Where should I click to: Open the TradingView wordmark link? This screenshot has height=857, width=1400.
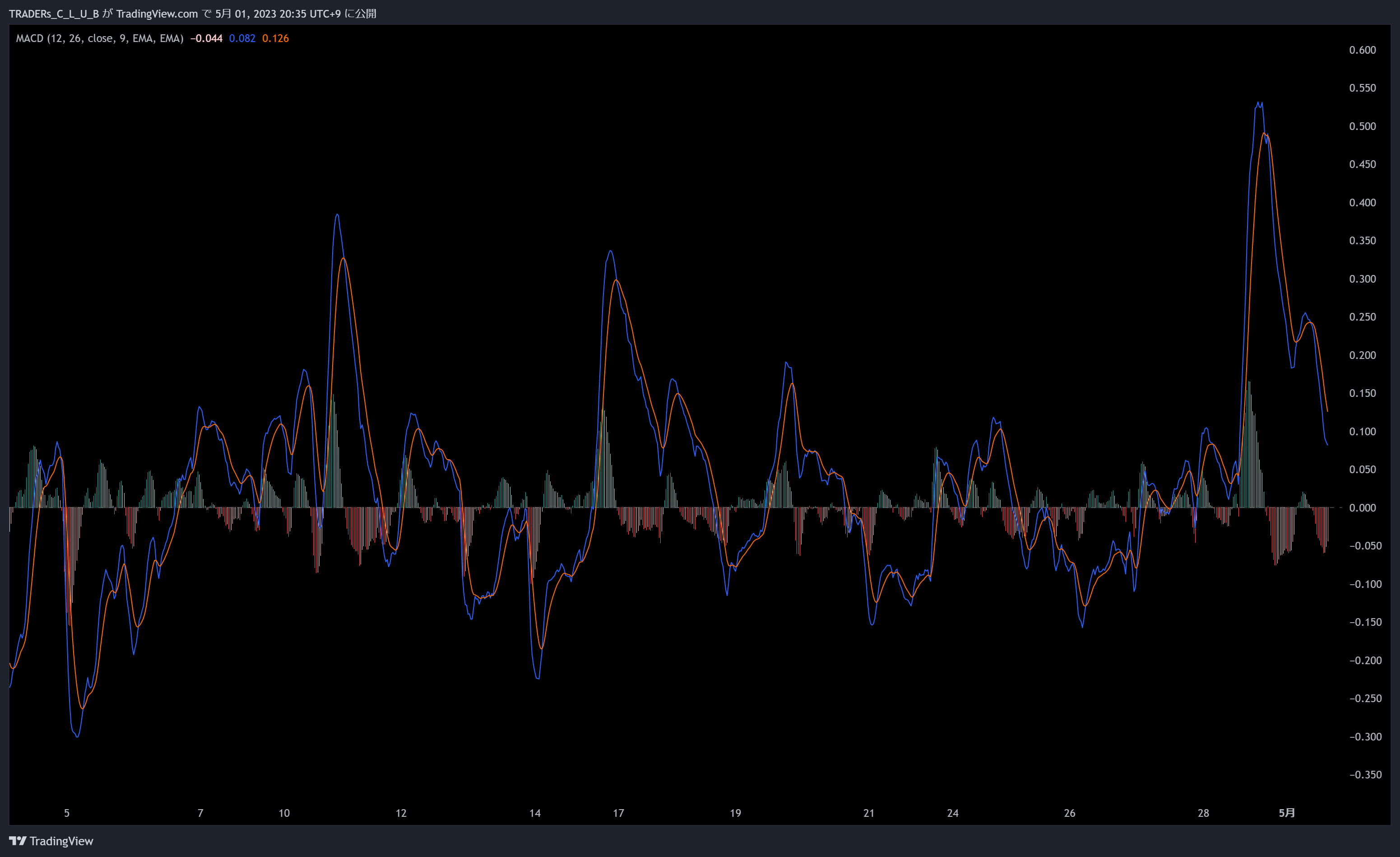(61, 841)
